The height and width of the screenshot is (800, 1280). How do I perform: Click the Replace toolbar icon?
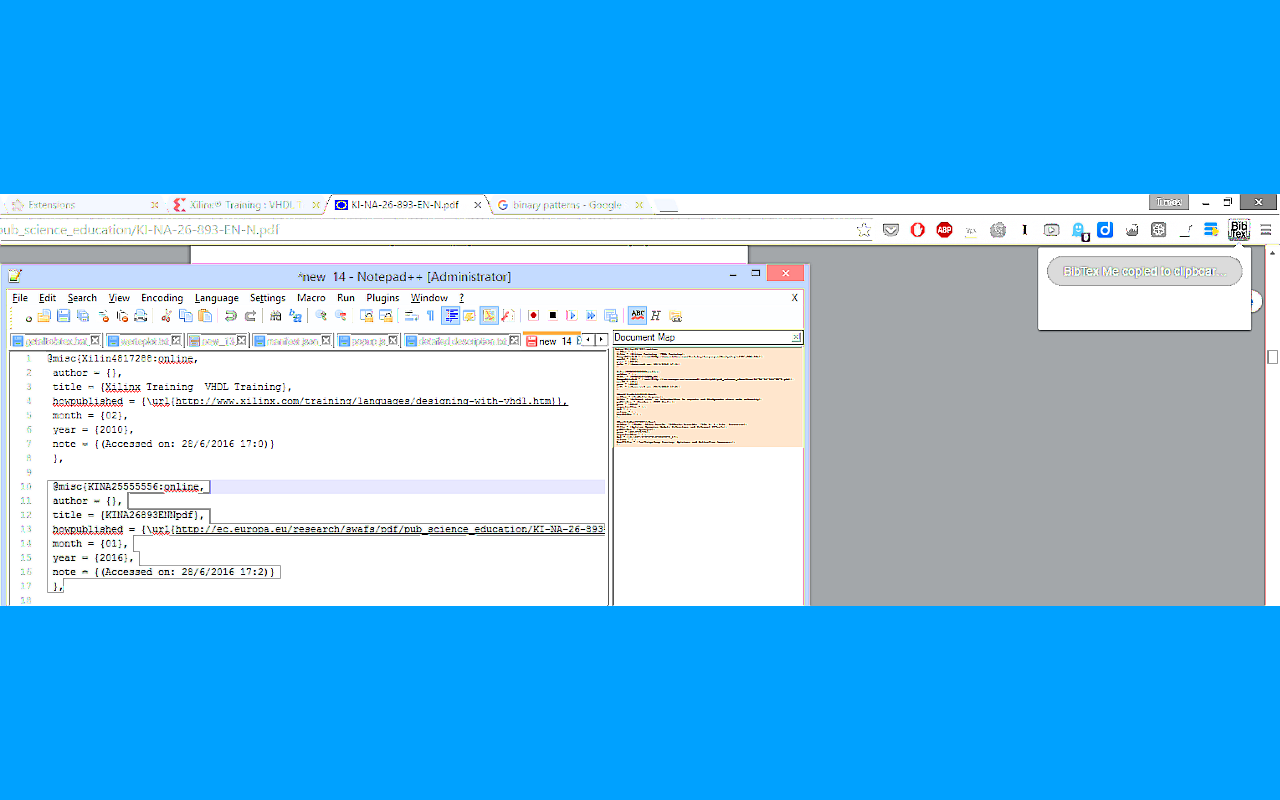point(295,316)
